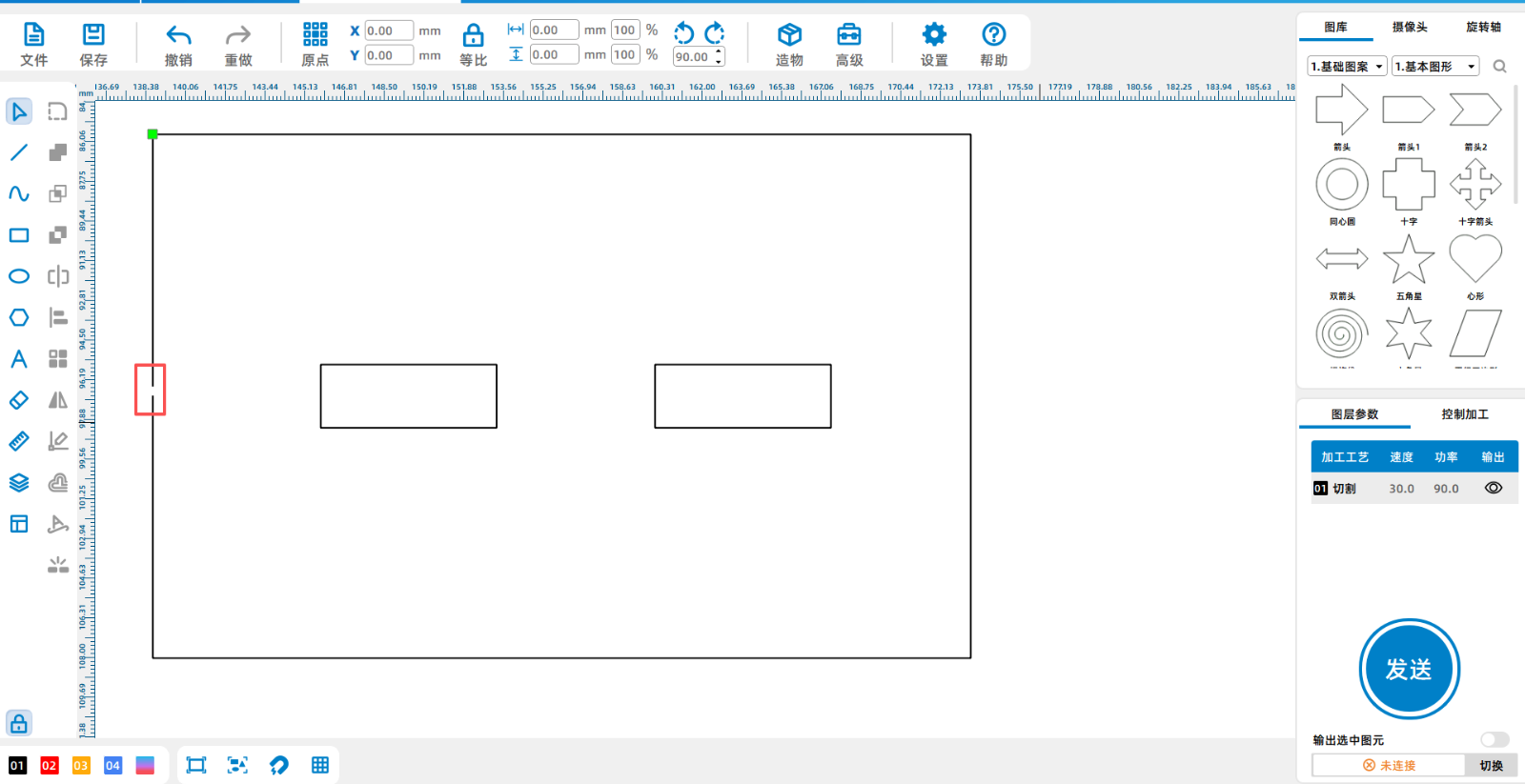1525x784 pixels.
Task: Select the measure ruler tool
Action: (19, 441)
